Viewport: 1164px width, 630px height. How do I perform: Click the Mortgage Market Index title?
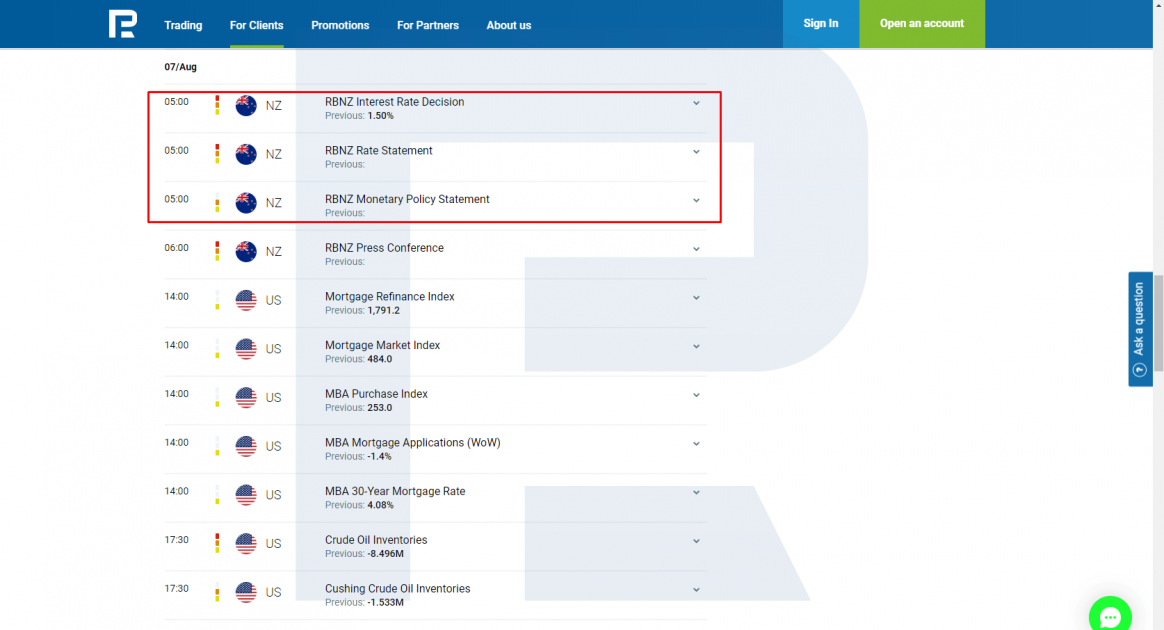pos(382,345)
